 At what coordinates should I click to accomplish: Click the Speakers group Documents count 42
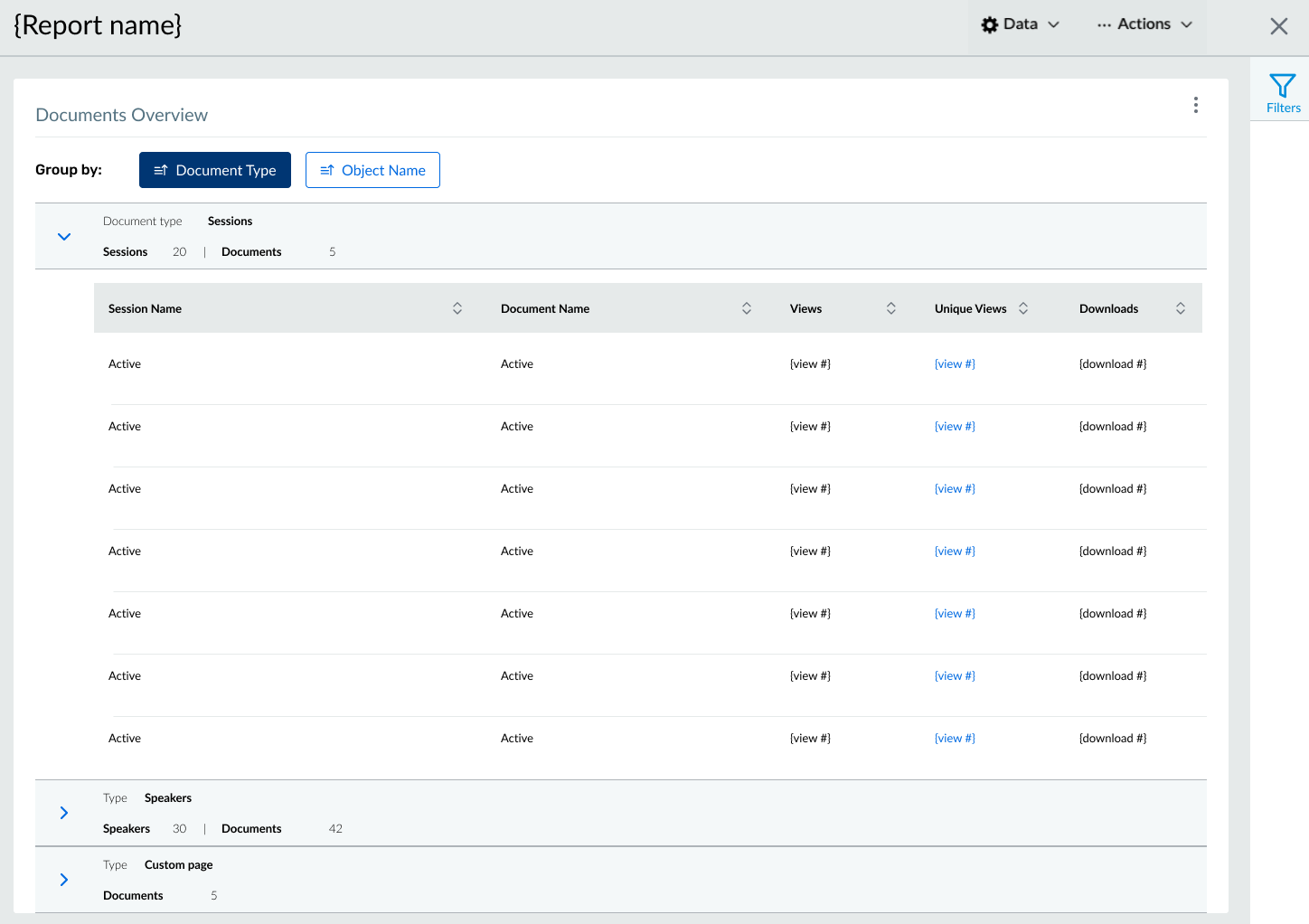[335, 829]
